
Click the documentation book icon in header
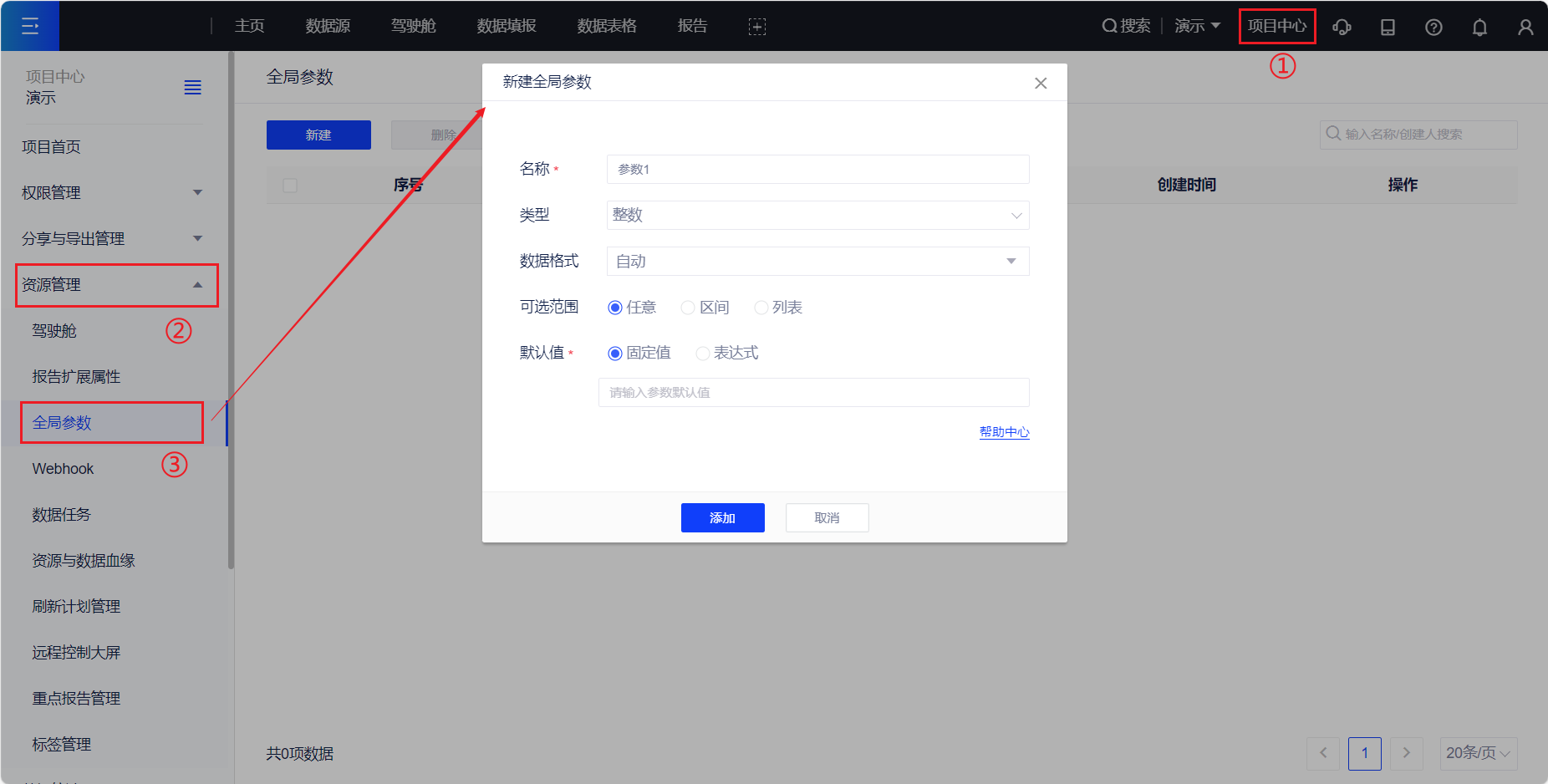click(x=1388, y=27)
